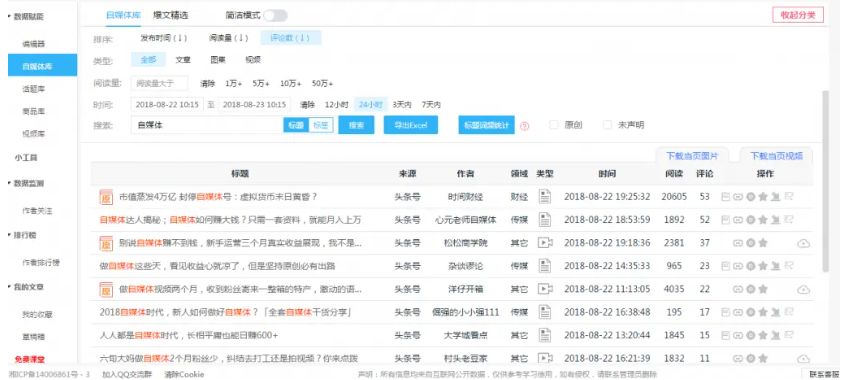Collapse the 数据赋能 sidebar section

coord(25,17)
